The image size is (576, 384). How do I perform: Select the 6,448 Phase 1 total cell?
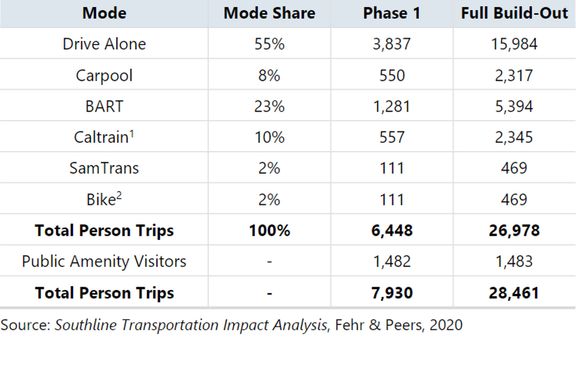[392, 230]
